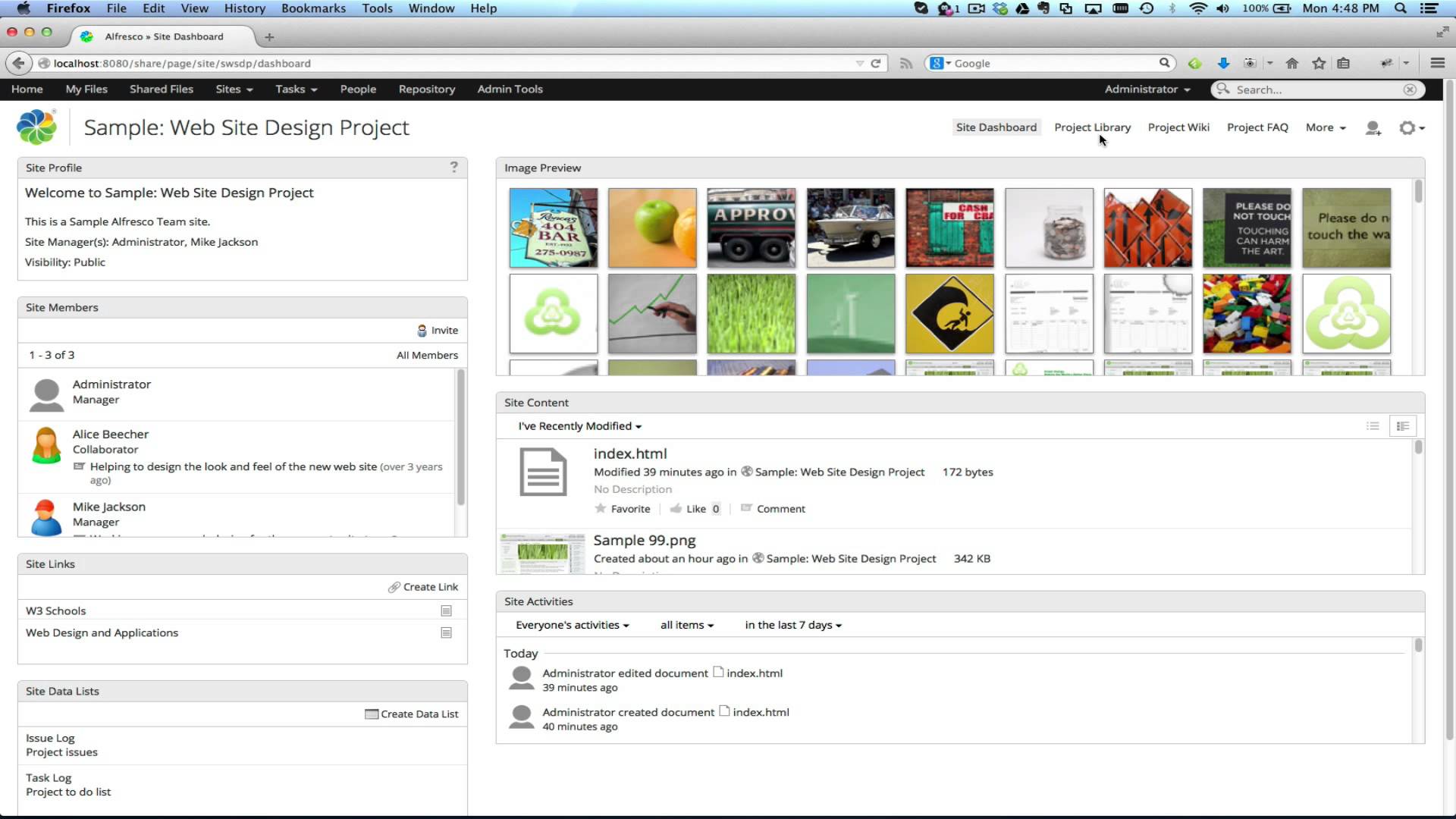Change in the last 7 days range

pos(792,625)
